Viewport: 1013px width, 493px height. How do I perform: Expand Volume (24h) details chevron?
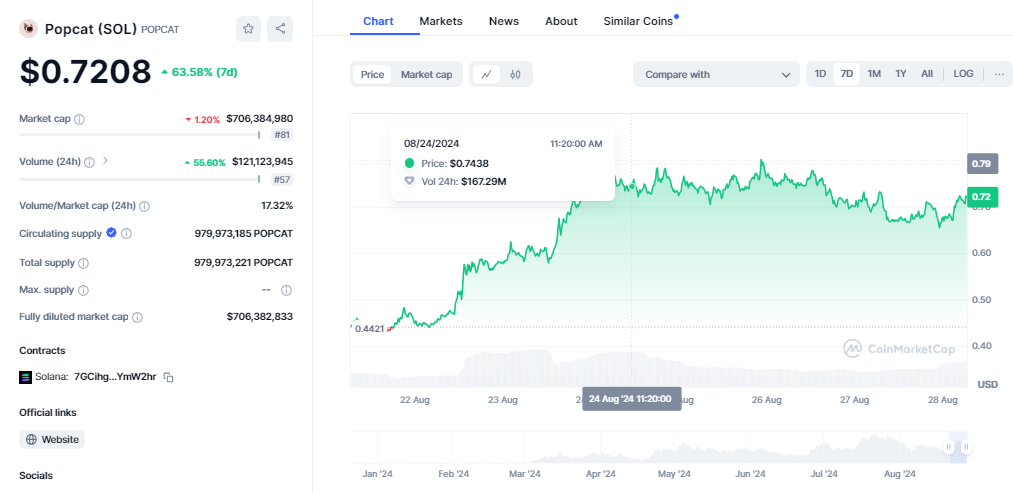[105, 161]
